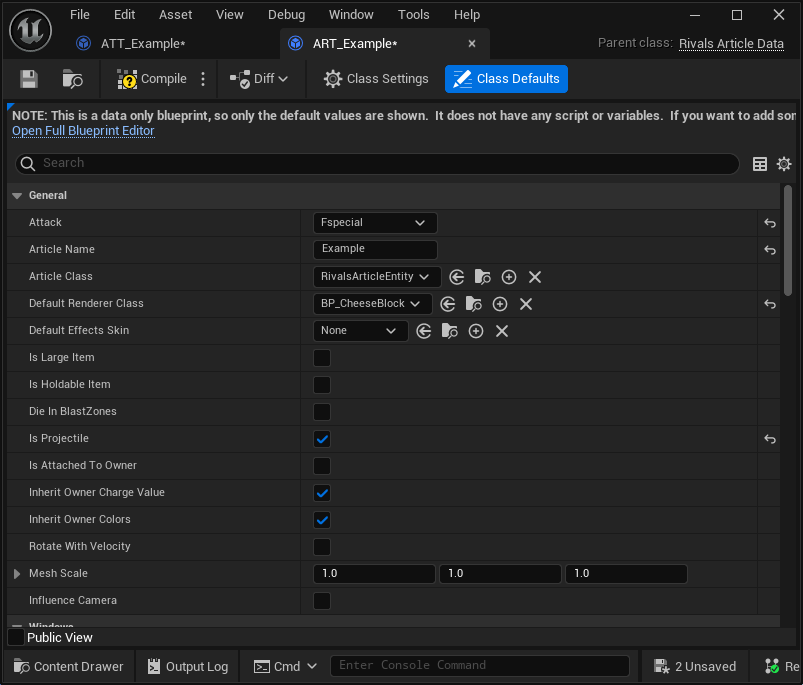Toggle Influence Camera checkbox

click(x=322, y=601)
